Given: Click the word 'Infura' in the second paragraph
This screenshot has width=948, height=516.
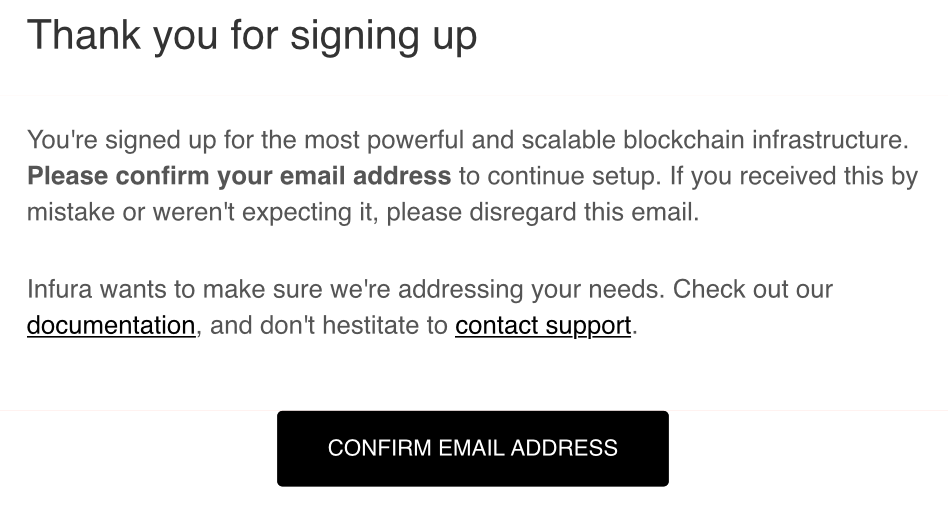Looking at the screenshot, I should pyautogui.click(x=59, y=289).
